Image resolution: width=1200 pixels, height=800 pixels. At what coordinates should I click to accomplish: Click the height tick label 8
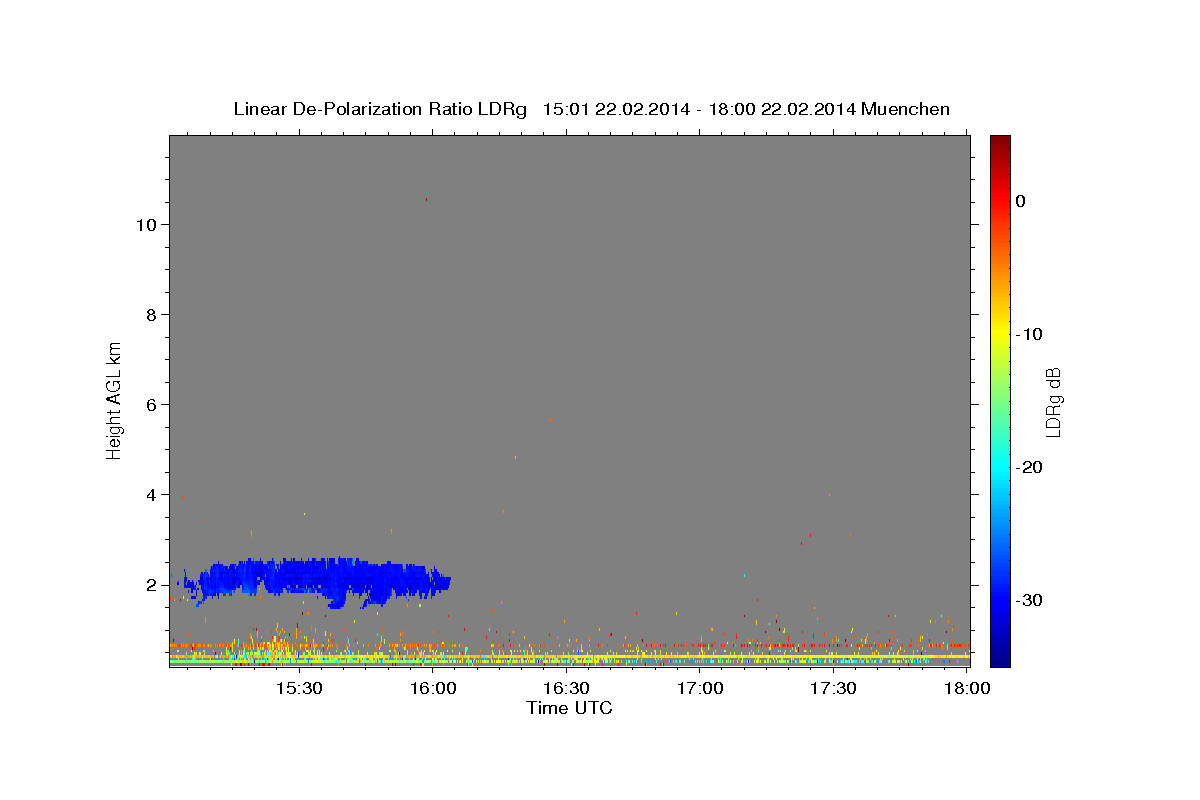click(x=152, y=315)
